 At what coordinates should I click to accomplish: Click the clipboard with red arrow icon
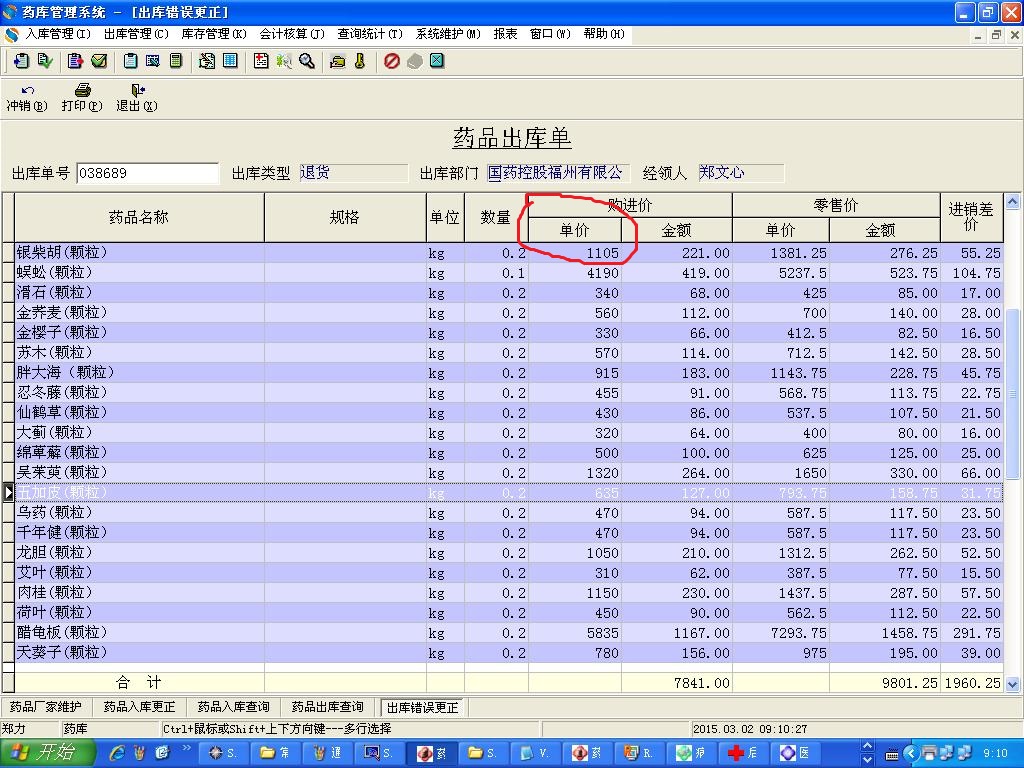75,61
